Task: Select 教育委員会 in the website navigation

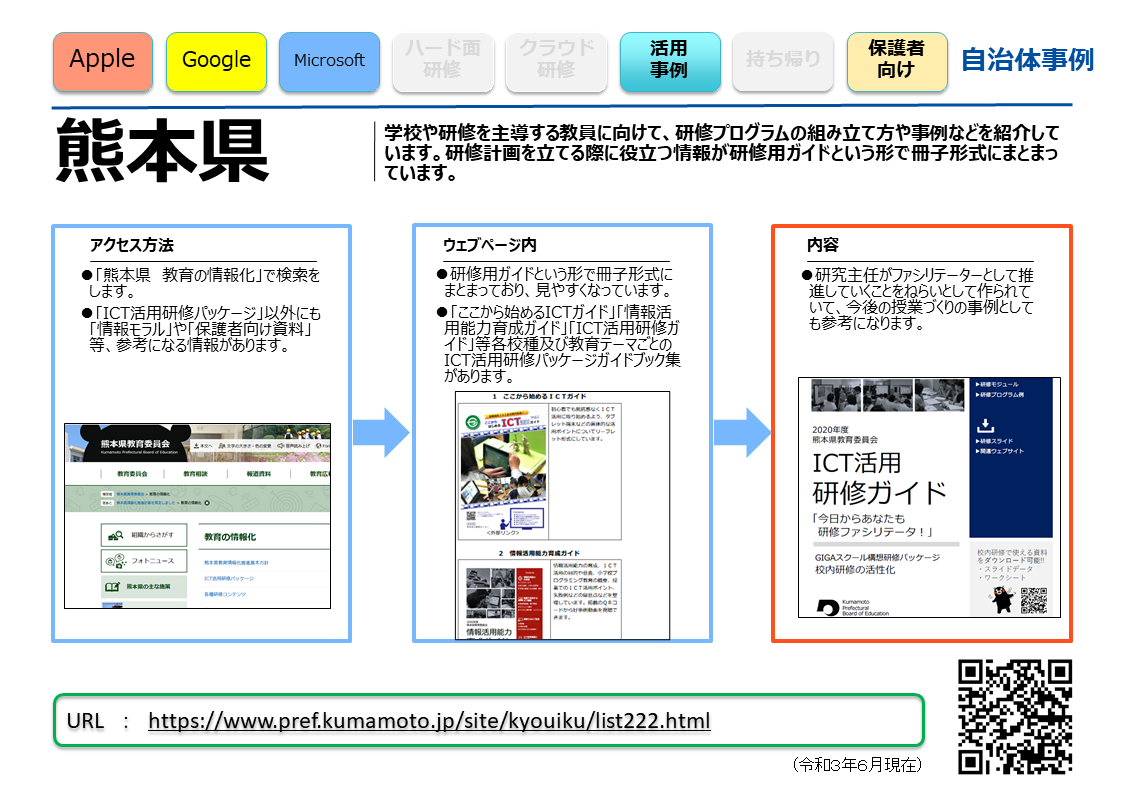Action: [x=132, y=474]
